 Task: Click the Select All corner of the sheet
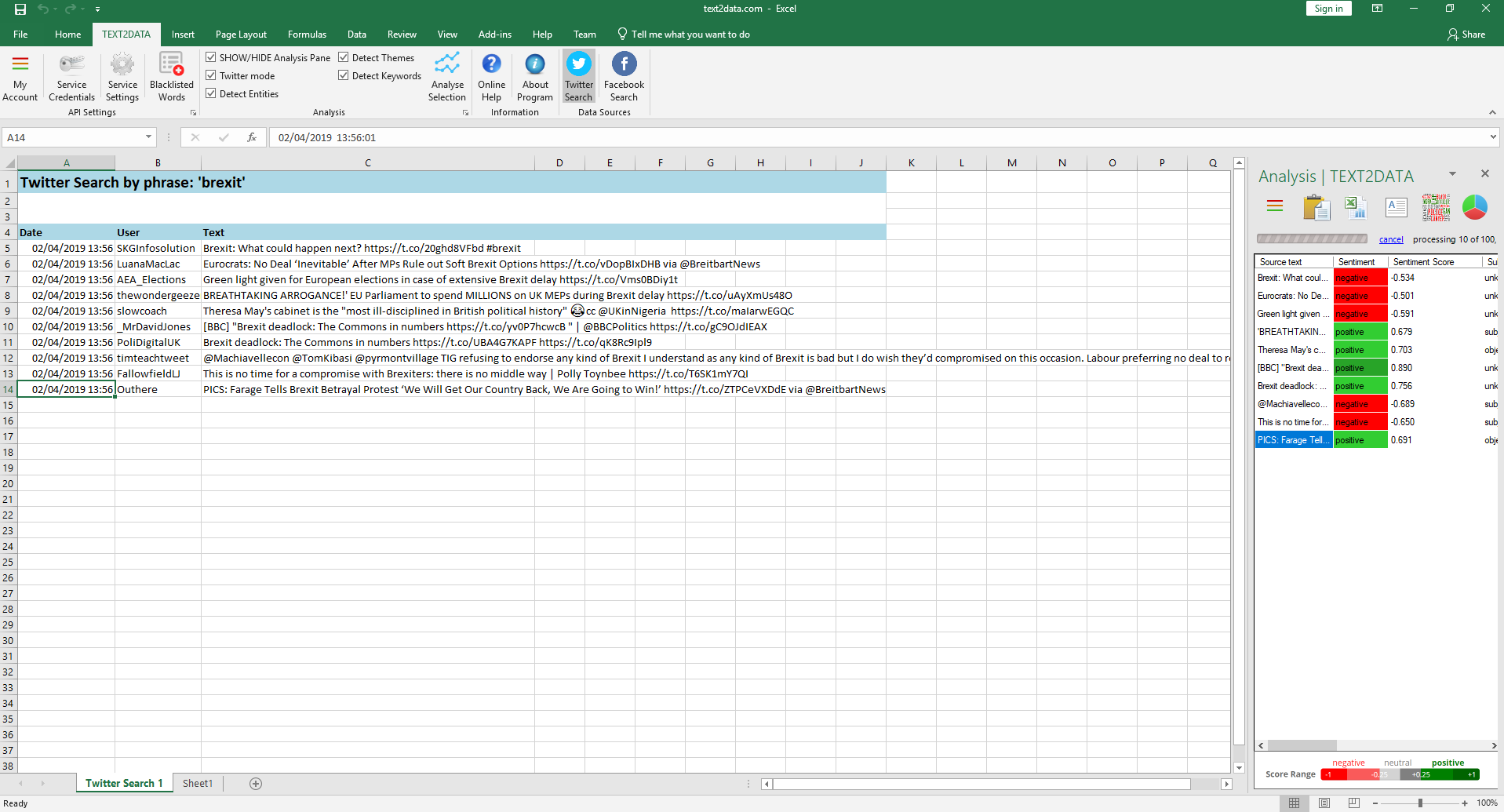9,163
